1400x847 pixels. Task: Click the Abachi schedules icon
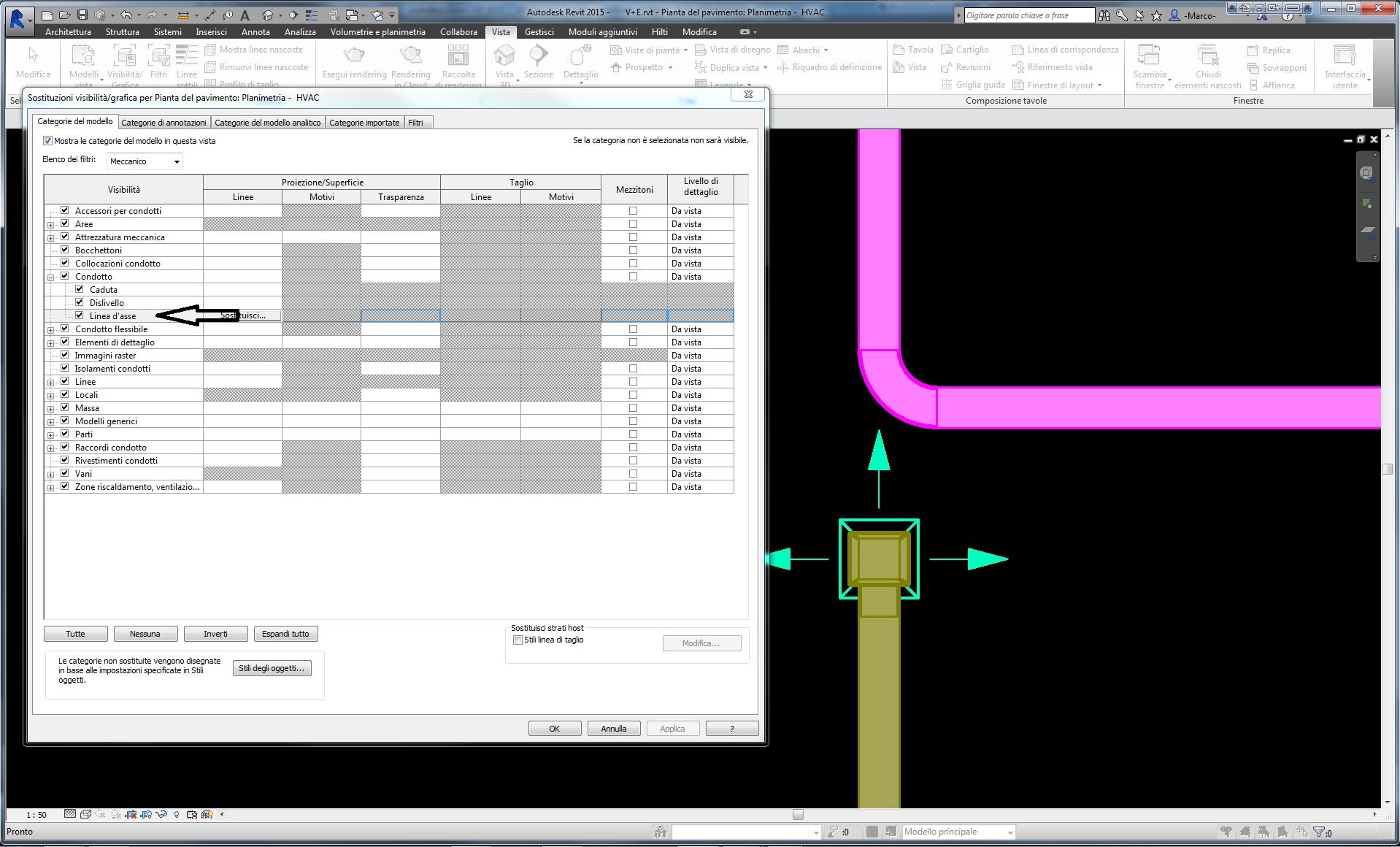coord(783,50)
